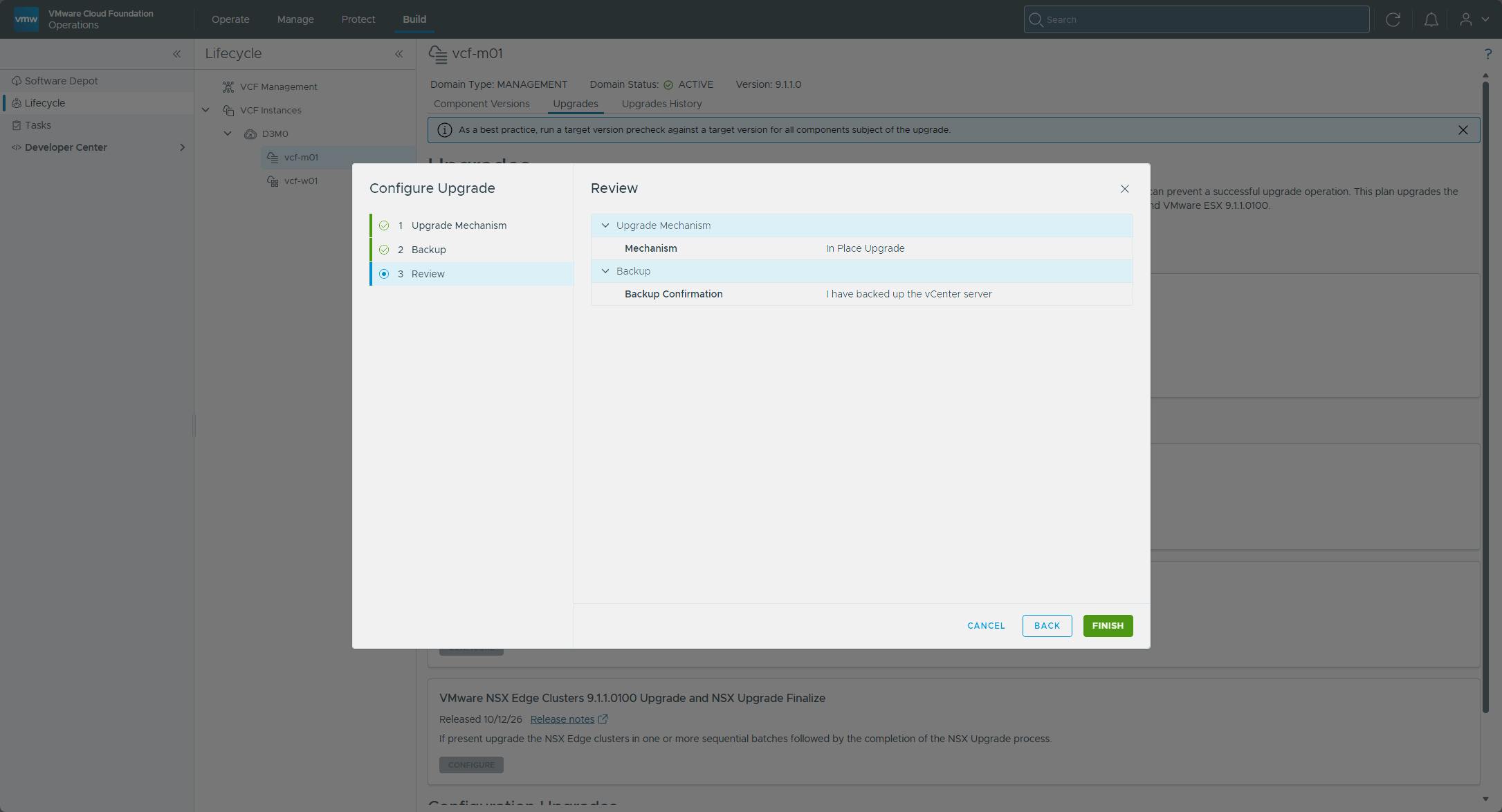Open the Release notes link
The width and height of the screenshot is (1502, 812).
(x=562, y=719)
